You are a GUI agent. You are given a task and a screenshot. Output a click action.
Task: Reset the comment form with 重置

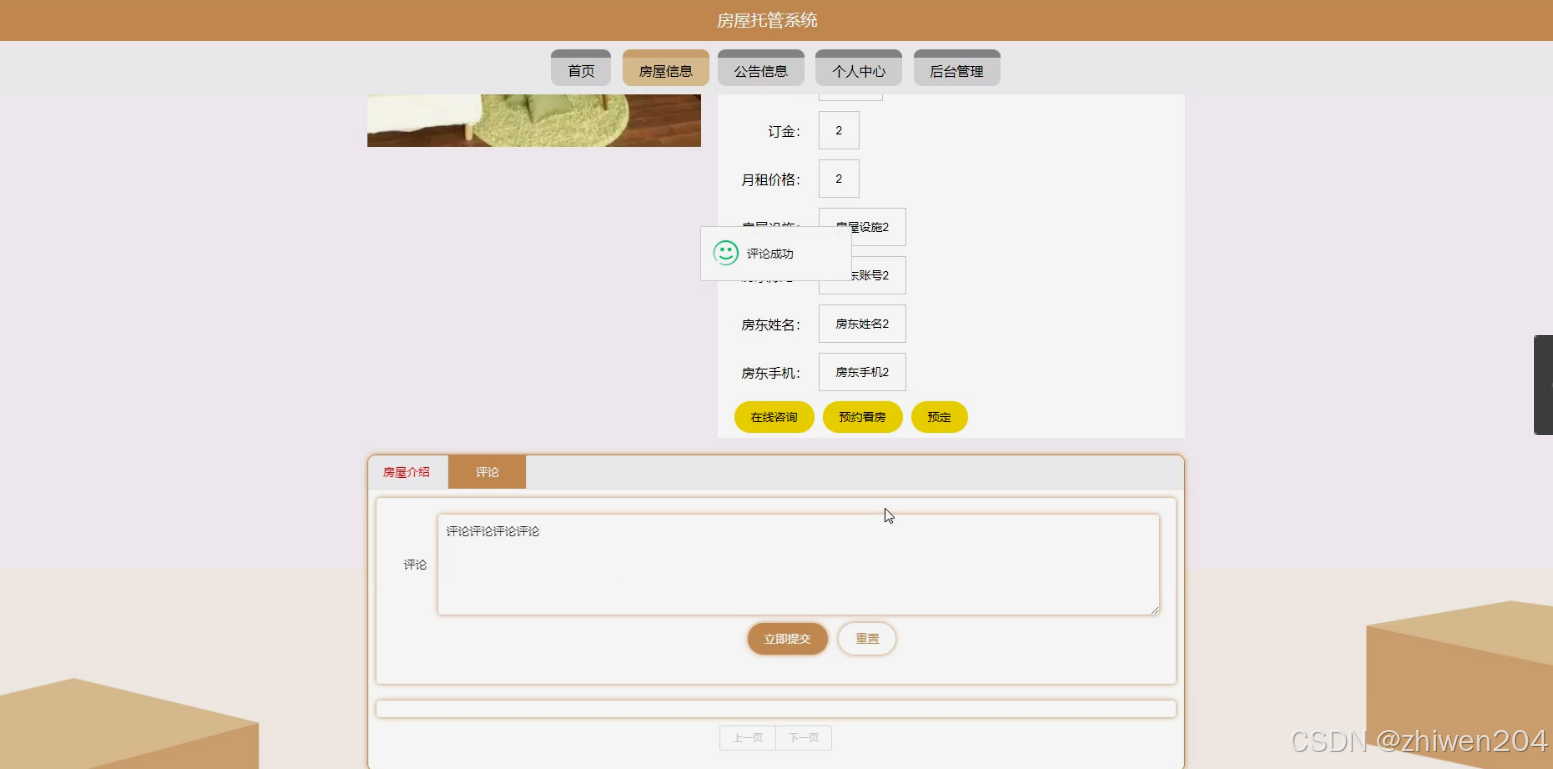[866, 638]
